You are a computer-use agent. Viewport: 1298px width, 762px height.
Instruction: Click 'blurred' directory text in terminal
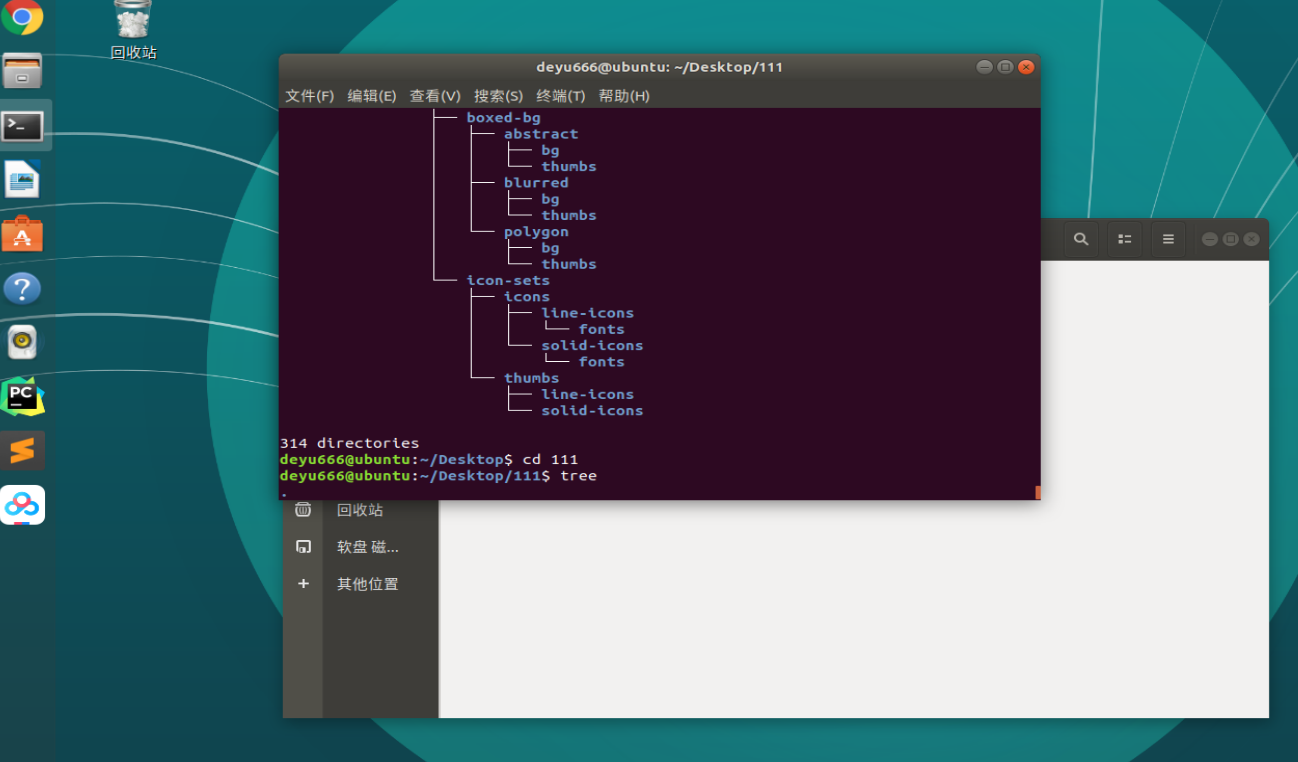(x=536, y=183)
